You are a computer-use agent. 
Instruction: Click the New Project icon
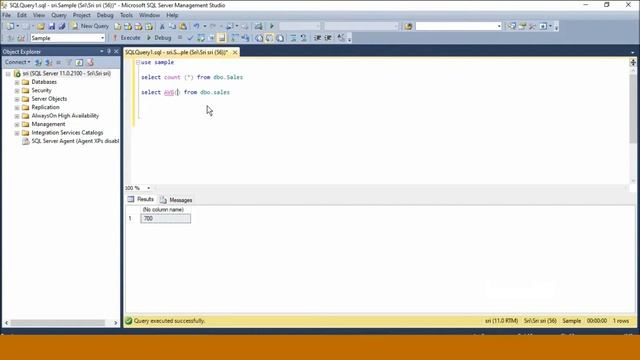11,26
